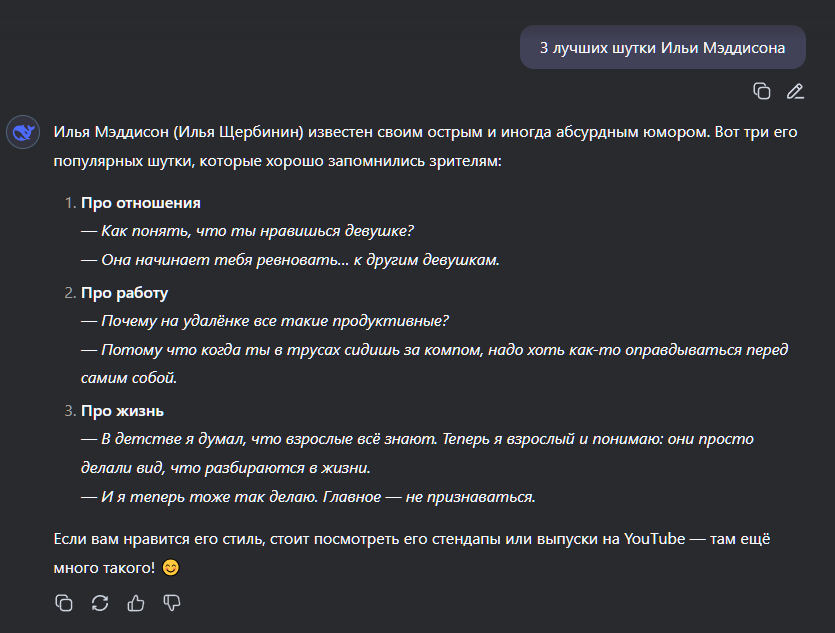Click the heading "Про отношения"
This screenshot has height=633, width=835.
(141, 203)
